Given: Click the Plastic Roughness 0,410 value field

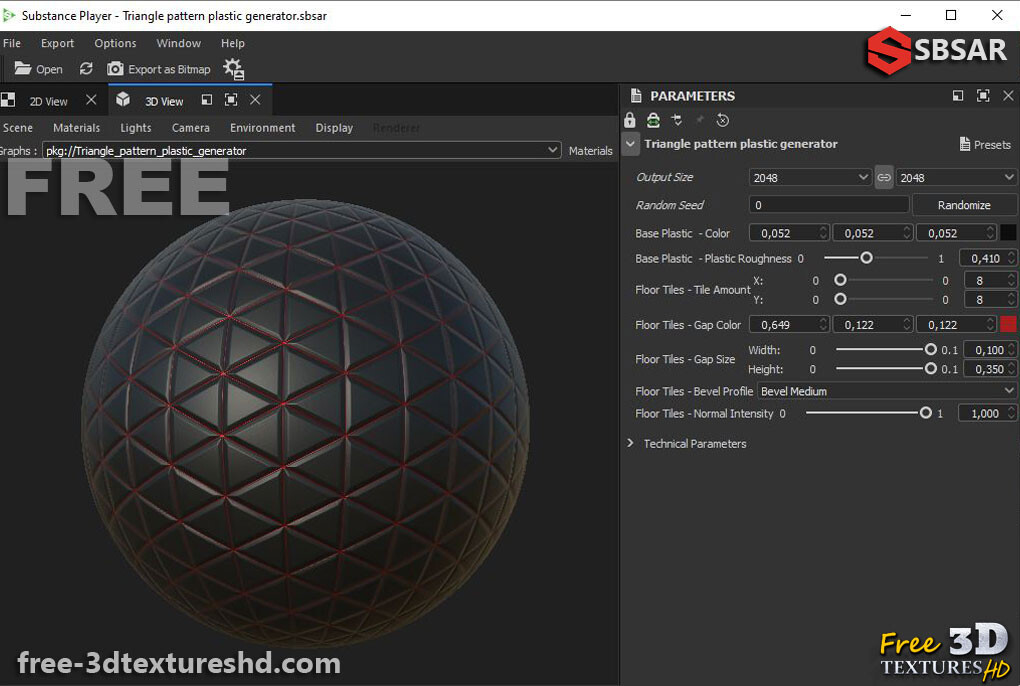Looking at the screenshot, I should [987, 258].
